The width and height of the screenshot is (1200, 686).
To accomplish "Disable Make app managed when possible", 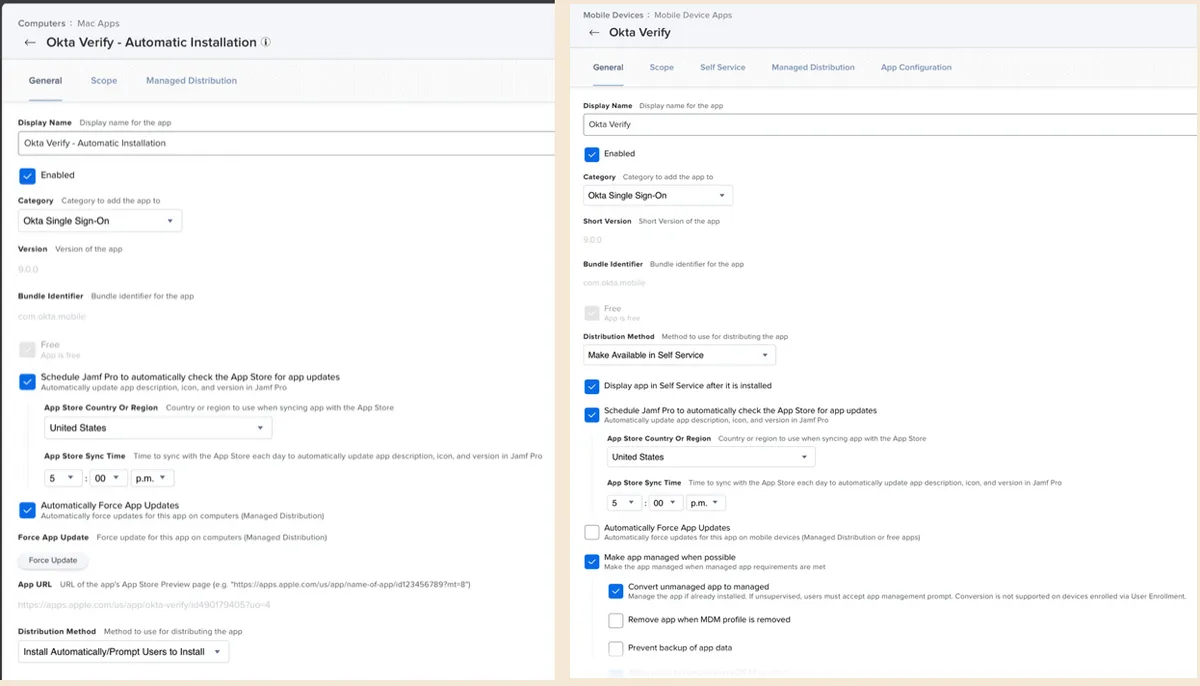I will (591, 561).
